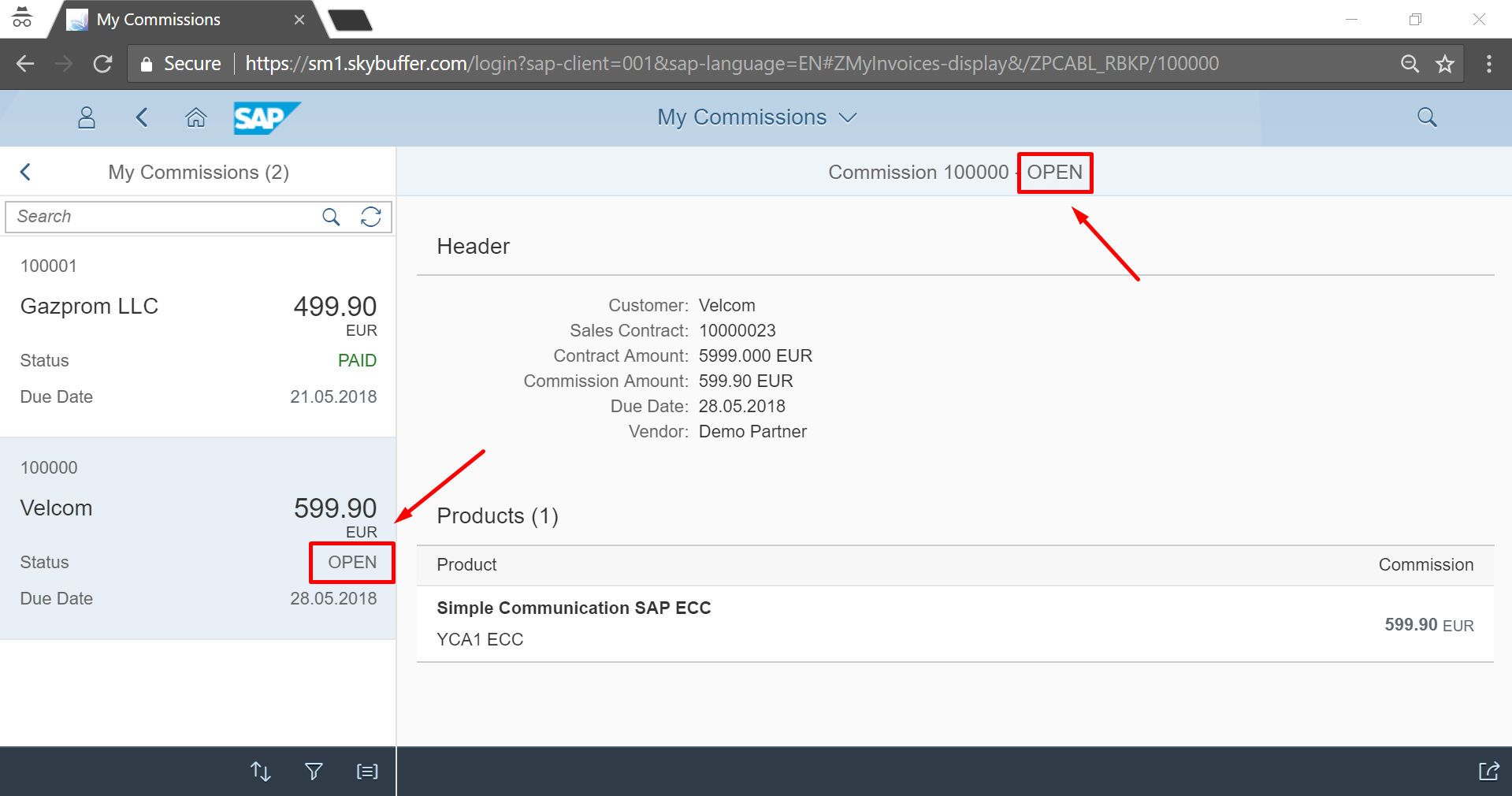Open the Chrome three-dot menu

[x=1489, y=64]
